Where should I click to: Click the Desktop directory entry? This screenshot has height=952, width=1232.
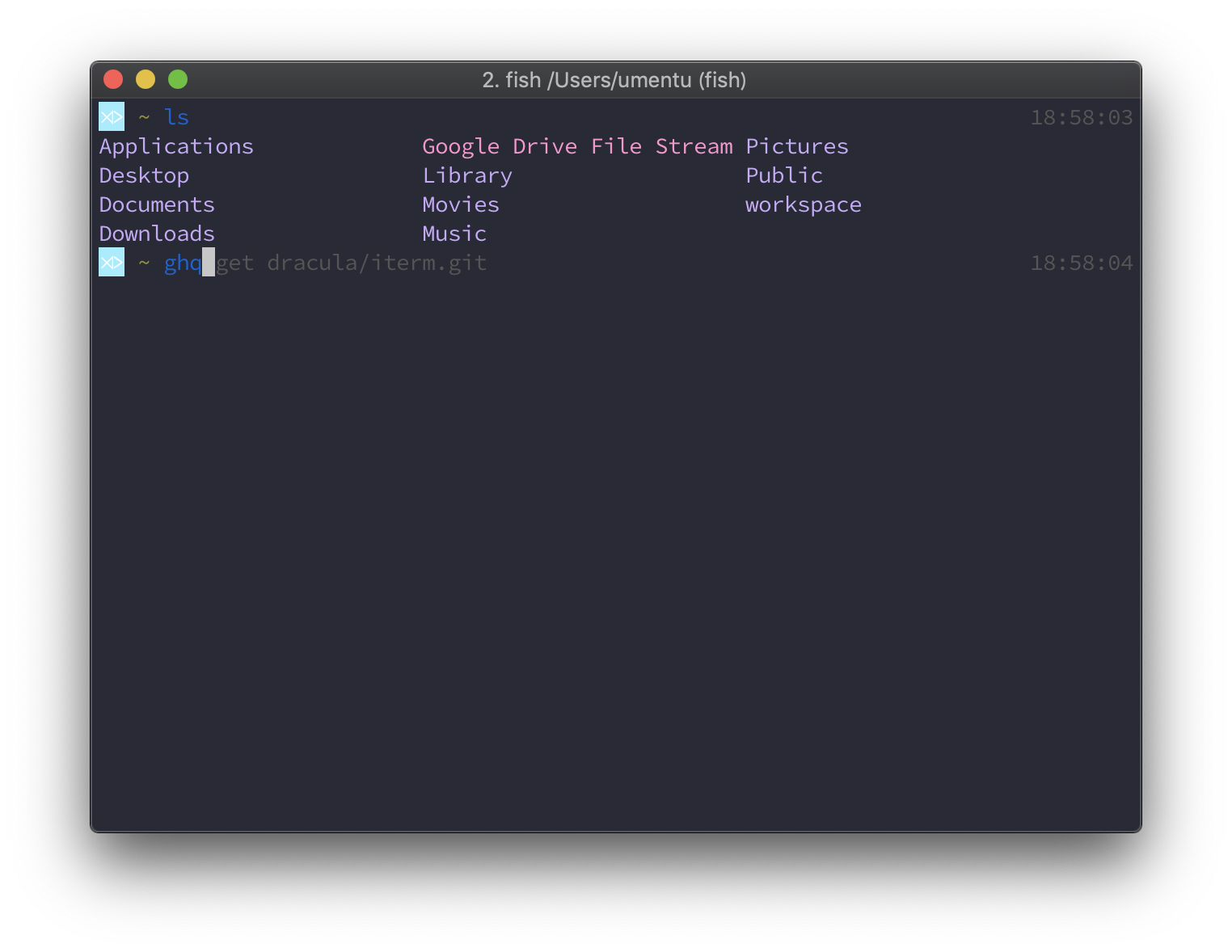point(144,175)
